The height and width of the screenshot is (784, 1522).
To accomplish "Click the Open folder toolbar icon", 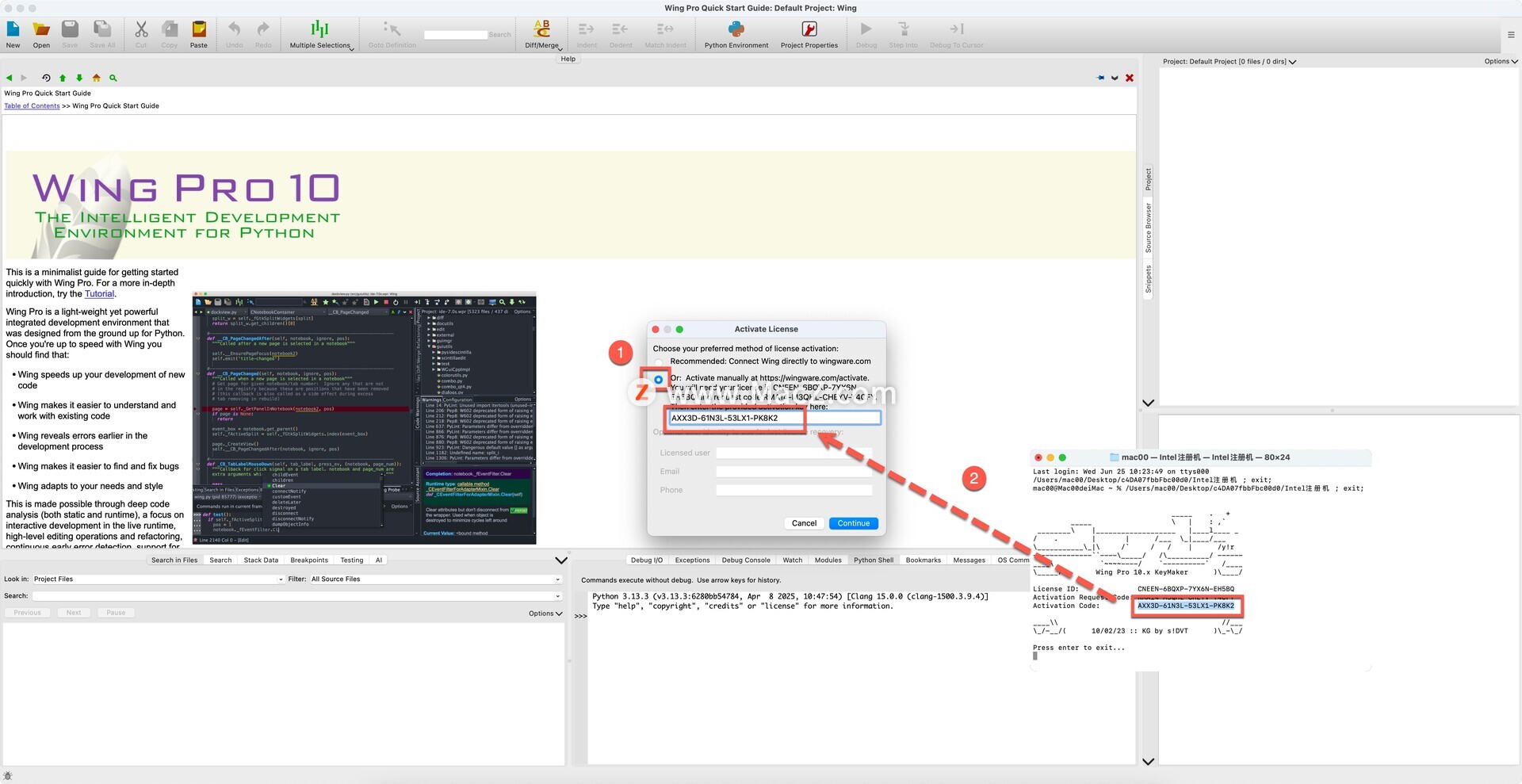I will [41, 29].
